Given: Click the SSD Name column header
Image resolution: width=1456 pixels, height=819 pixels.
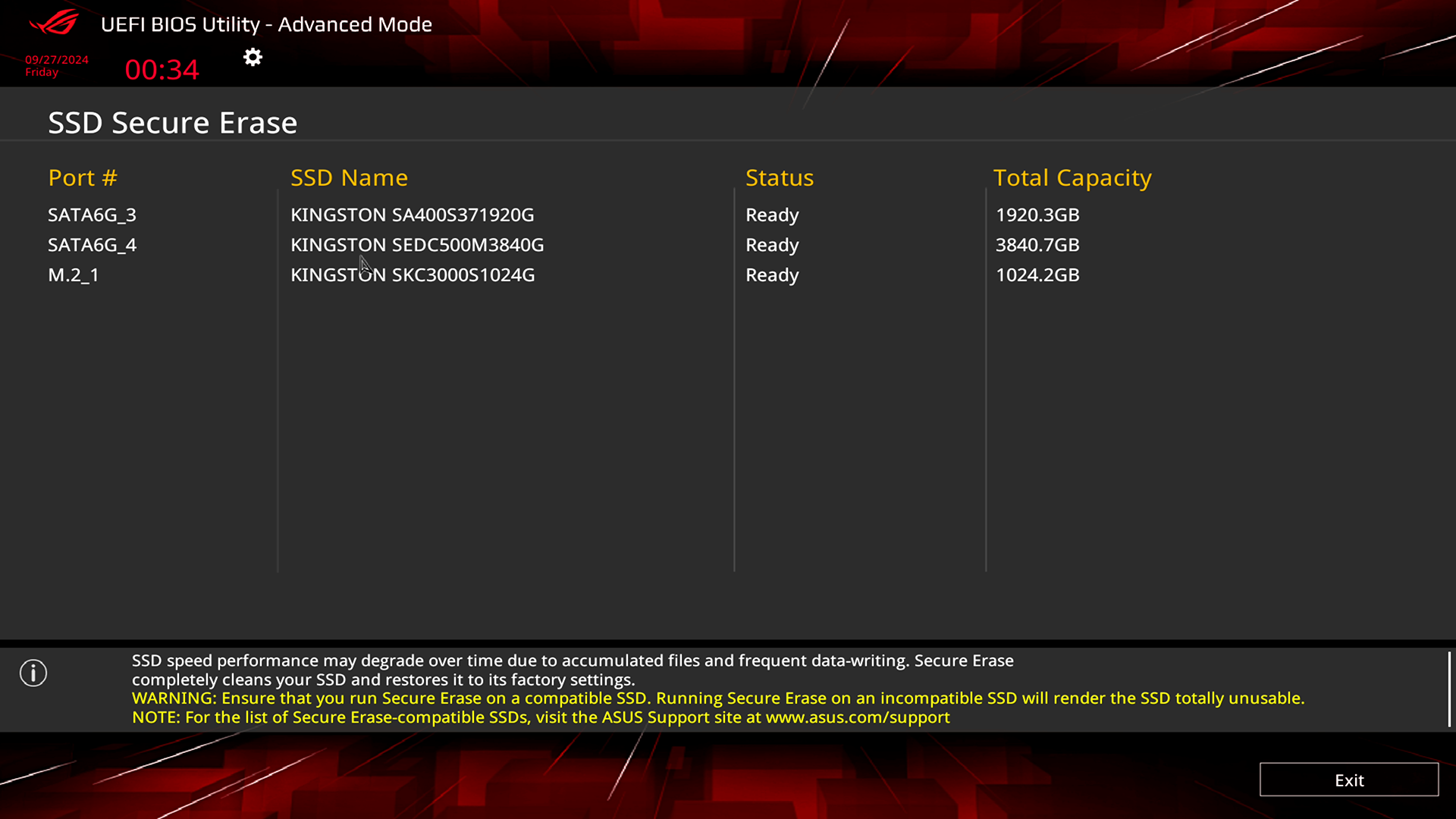Looking at the screenshot, I should 349,177.
